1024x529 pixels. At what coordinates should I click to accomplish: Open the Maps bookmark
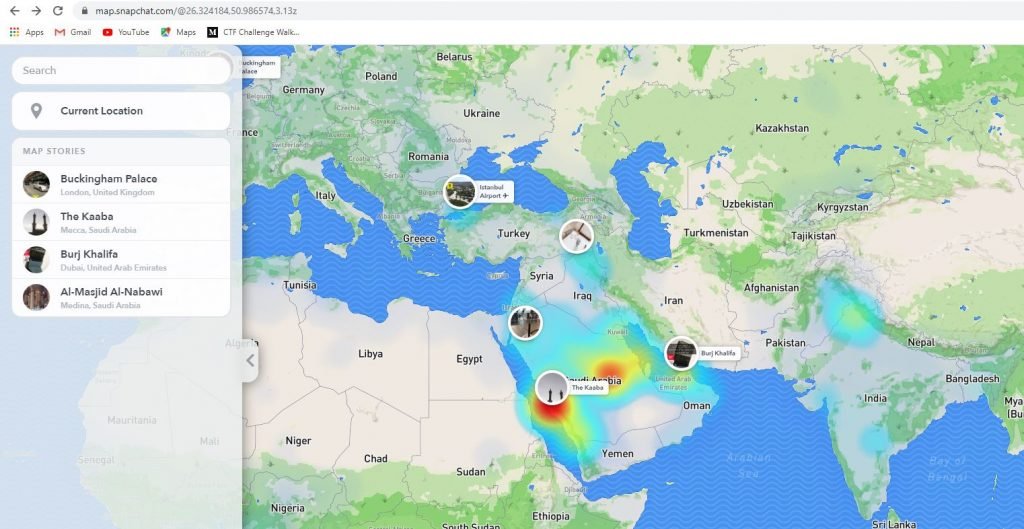tap(178, 32)
